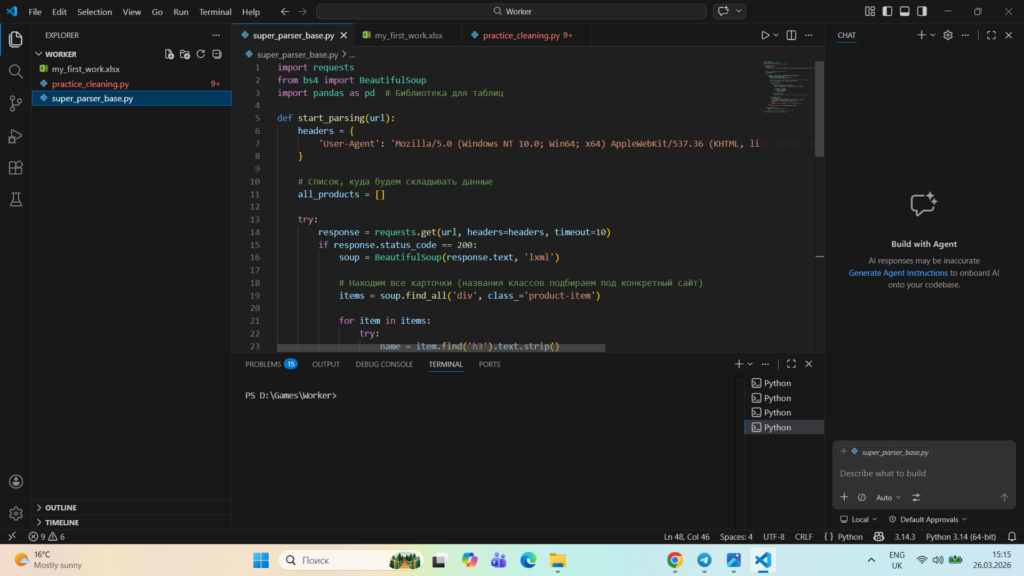Create a new file in WORKER folder
1024x576 pixels.
click(x=169, y=54)
